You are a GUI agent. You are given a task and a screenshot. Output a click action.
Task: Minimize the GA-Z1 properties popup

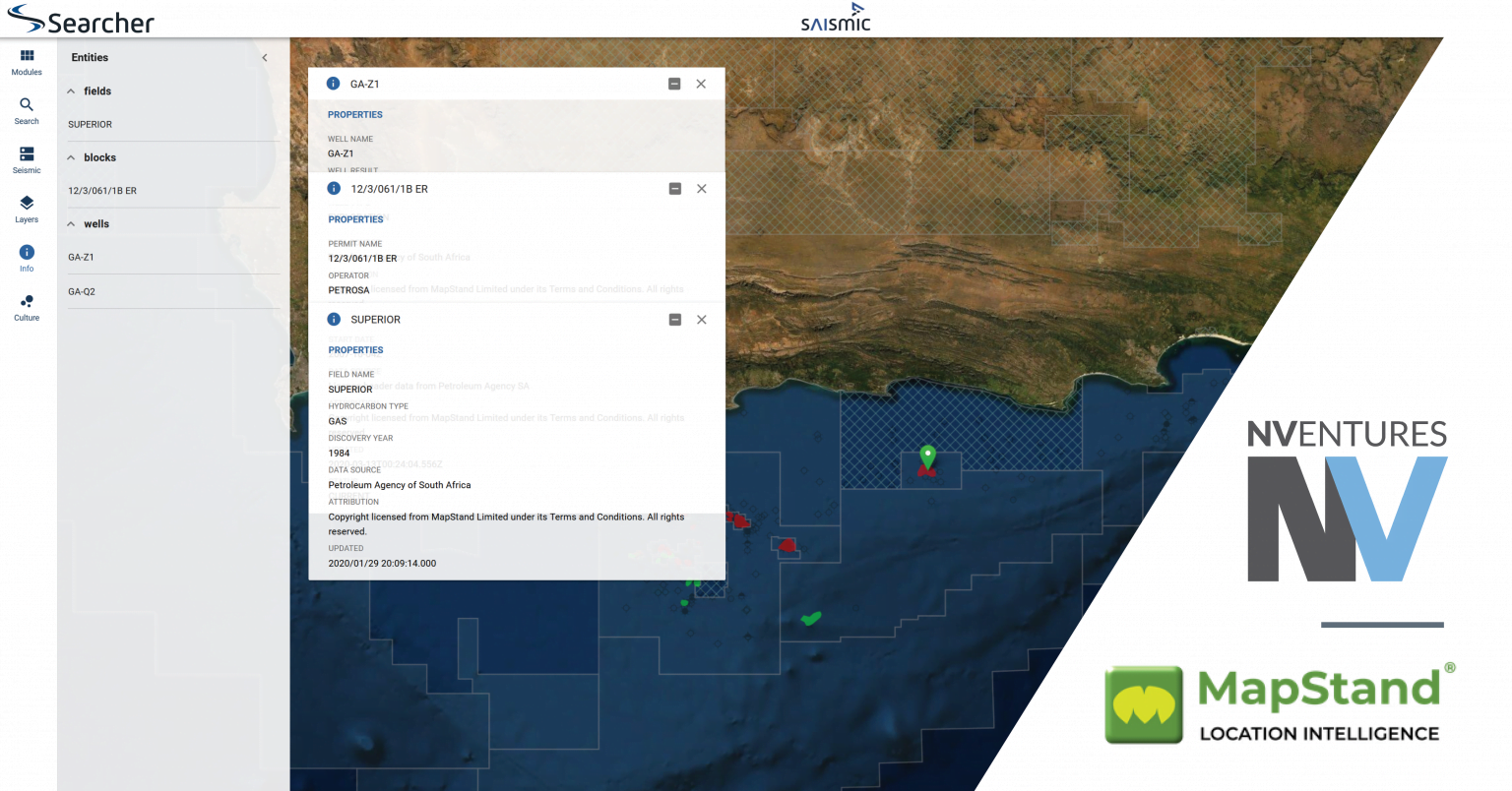(x=674, y=84)
